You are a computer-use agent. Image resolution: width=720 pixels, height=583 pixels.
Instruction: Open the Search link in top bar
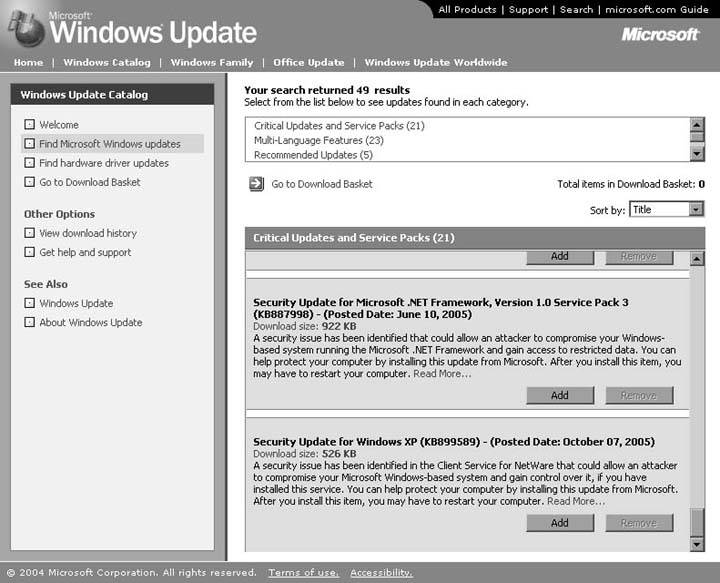[x=576, y=10]
